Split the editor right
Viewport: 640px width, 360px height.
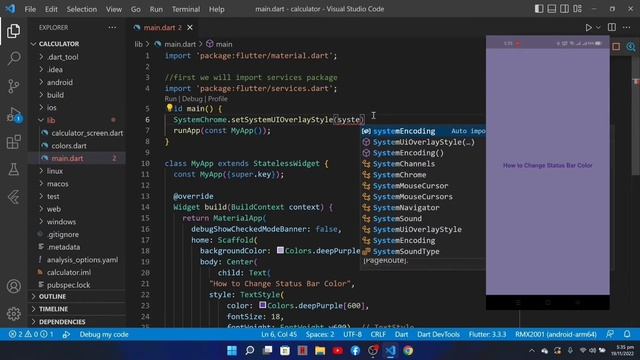coord(612,27)
